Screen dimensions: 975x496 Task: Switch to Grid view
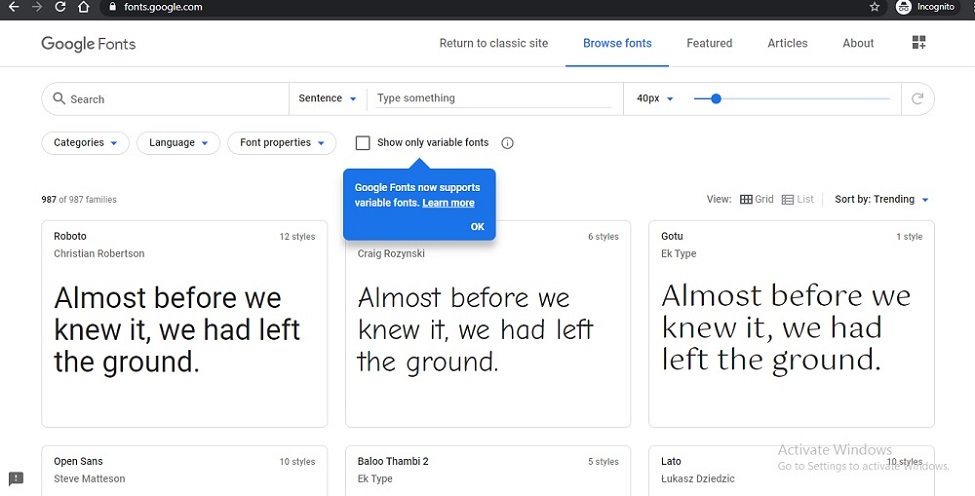(x=756, y=199)
